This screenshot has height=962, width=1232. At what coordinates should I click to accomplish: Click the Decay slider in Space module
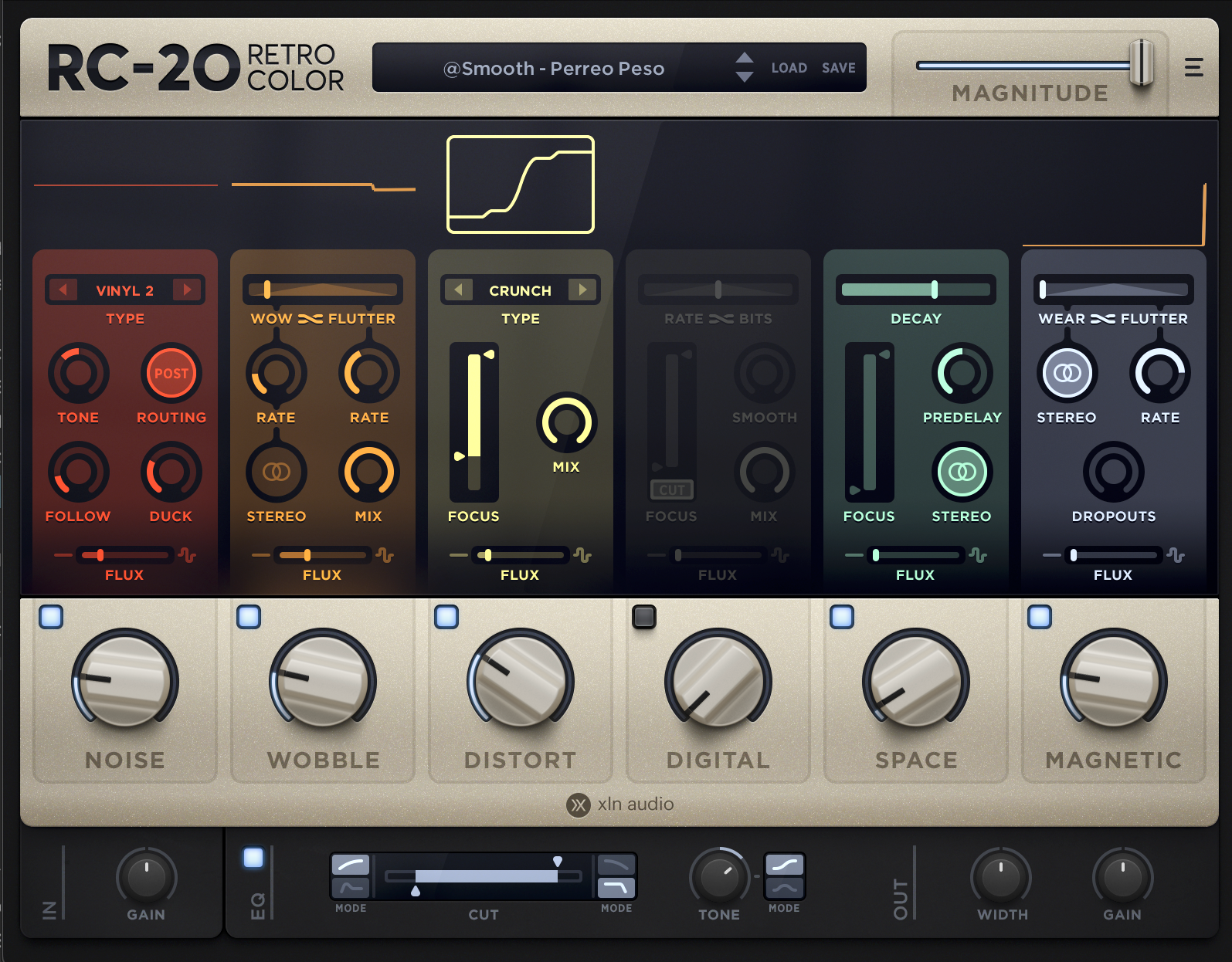[915, 290]
